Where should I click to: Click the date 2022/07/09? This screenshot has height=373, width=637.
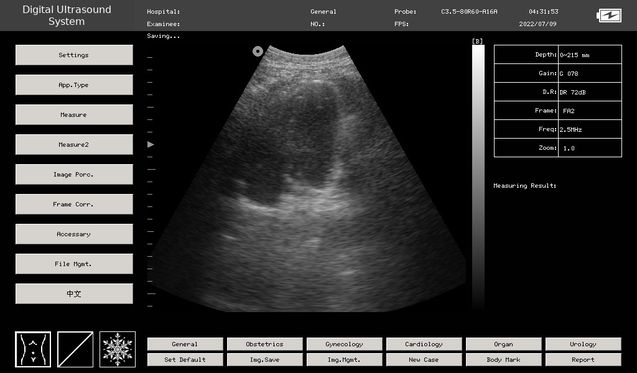pos(537,24)
